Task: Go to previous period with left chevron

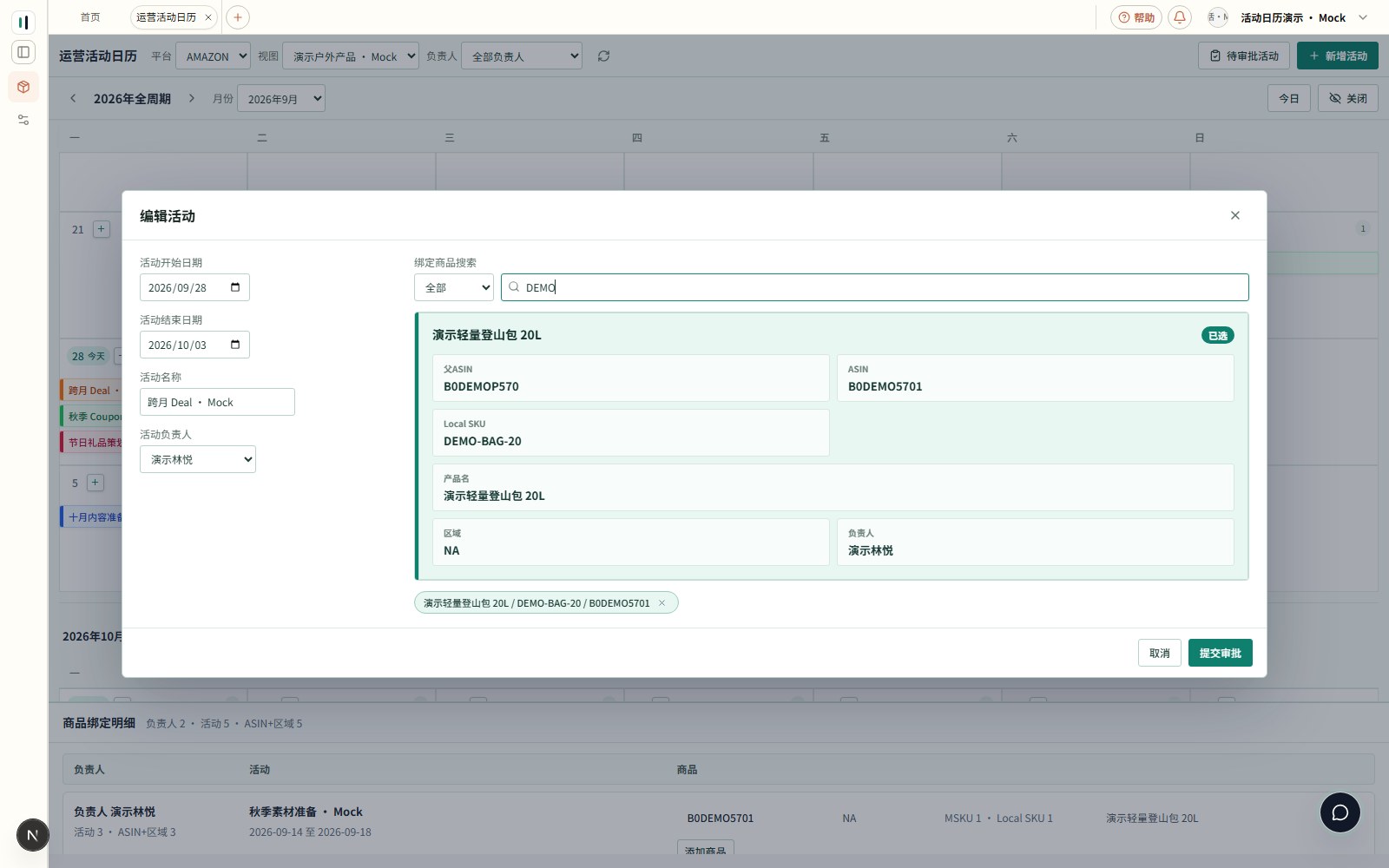Action: (73, 99)
